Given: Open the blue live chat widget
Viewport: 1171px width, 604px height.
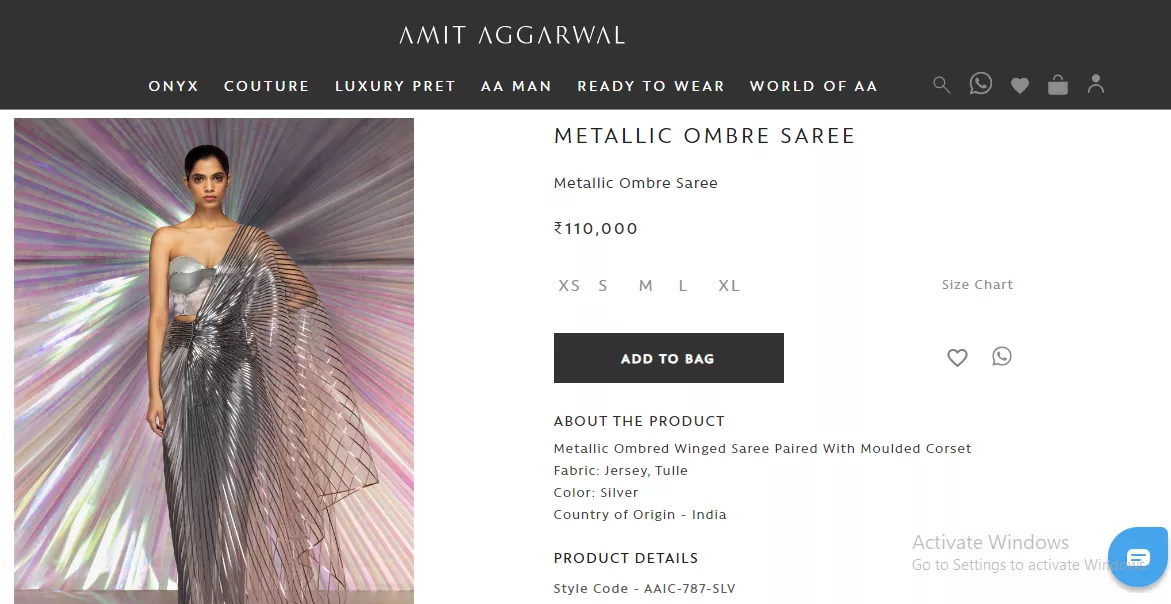Looking at the screenshot, I should (1138, 557).
